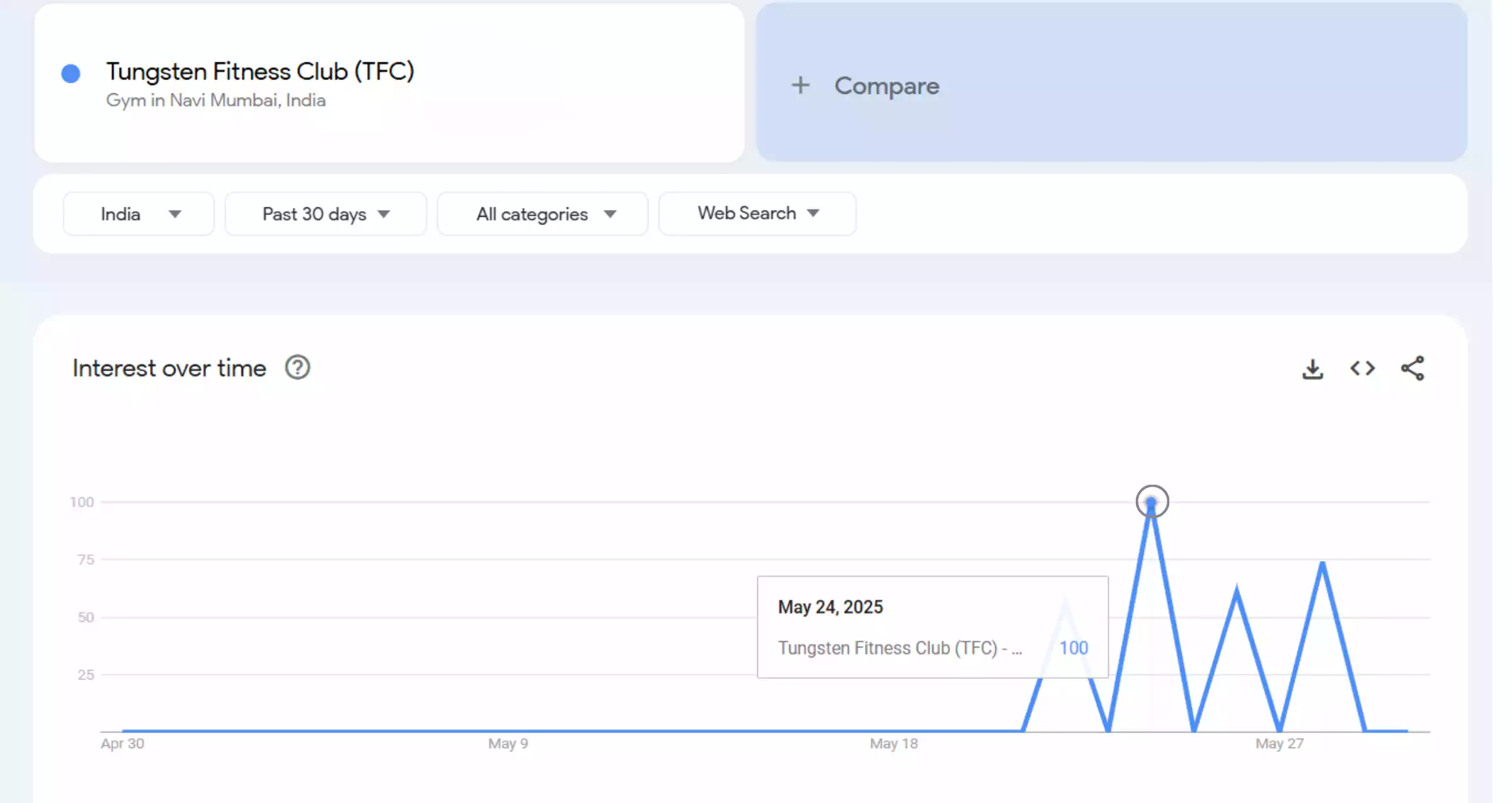Download the Interest over time data as CSV
Viewport: 1512px width, 803px height.
[1312, 369]
